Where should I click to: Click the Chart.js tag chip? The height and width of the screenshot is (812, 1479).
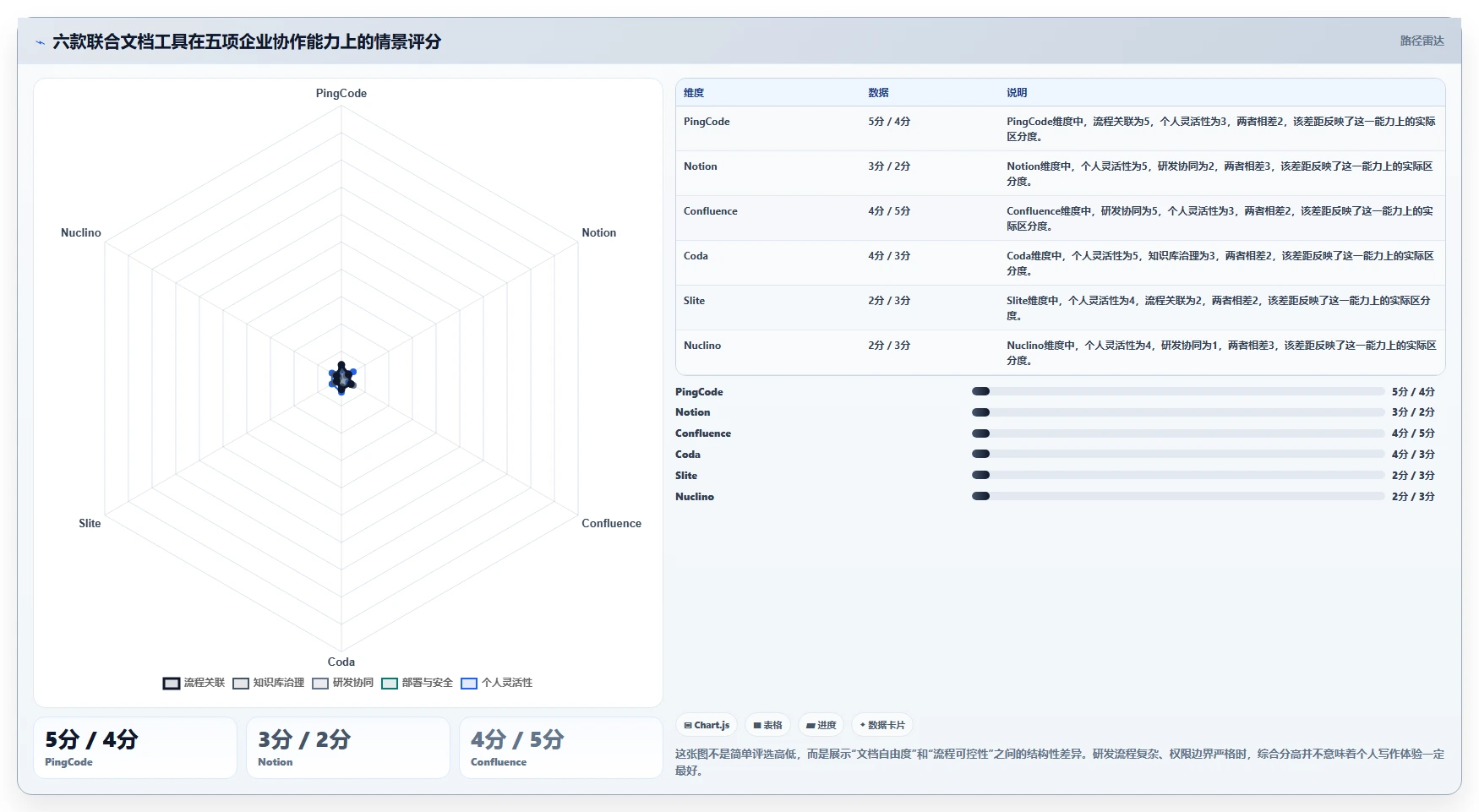click(707, 725)
